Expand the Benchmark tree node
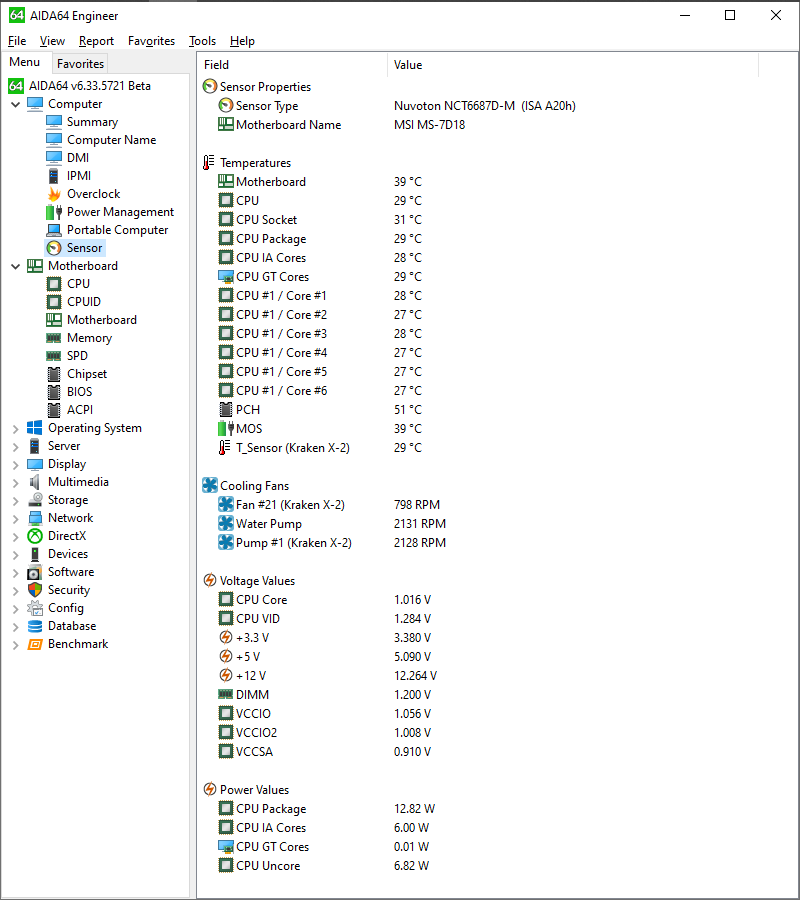This screenshot has width=800, height=900. (x=15, y=645)
